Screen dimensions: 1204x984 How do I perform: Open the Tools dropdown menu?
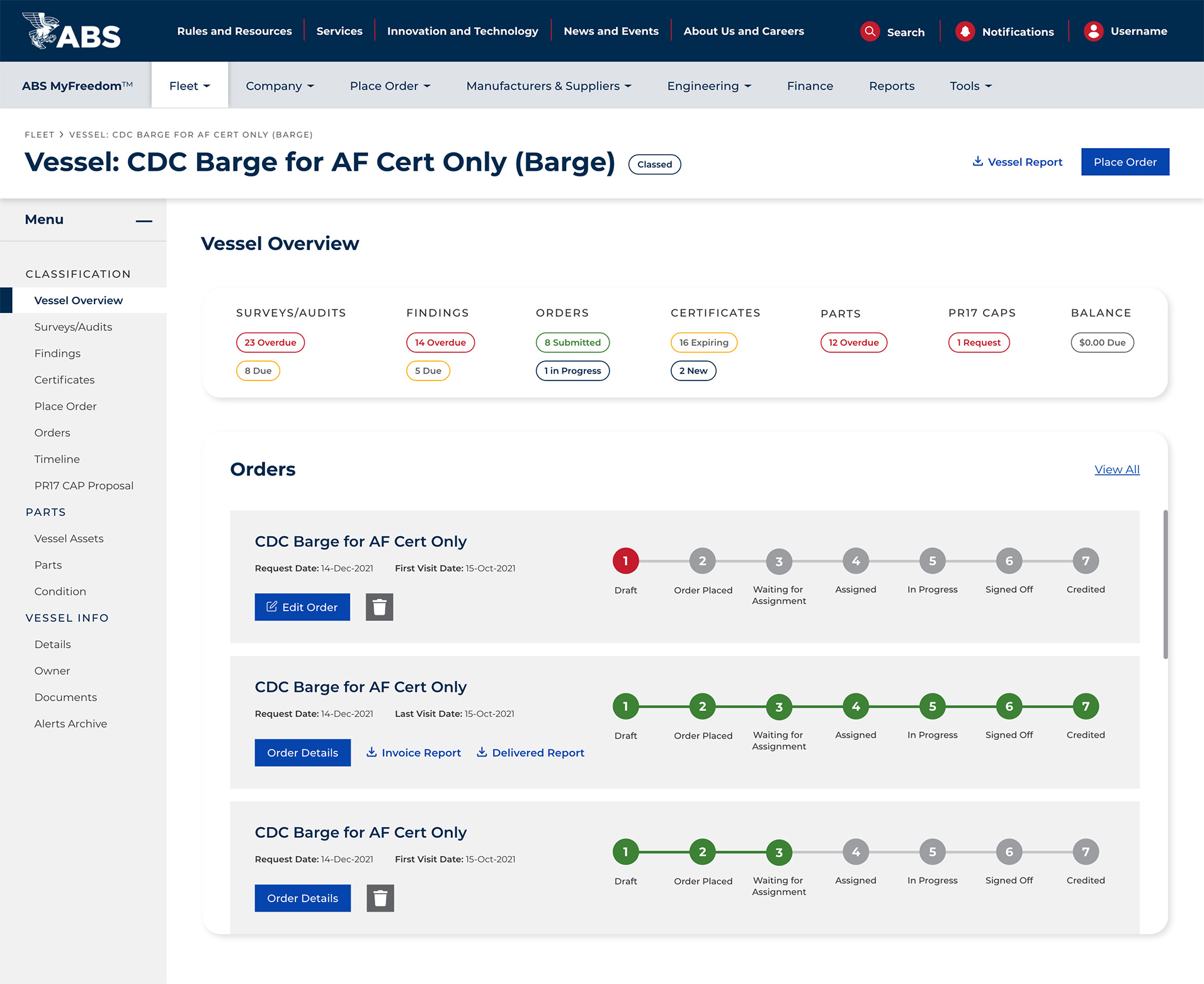(x=970, y=86)
